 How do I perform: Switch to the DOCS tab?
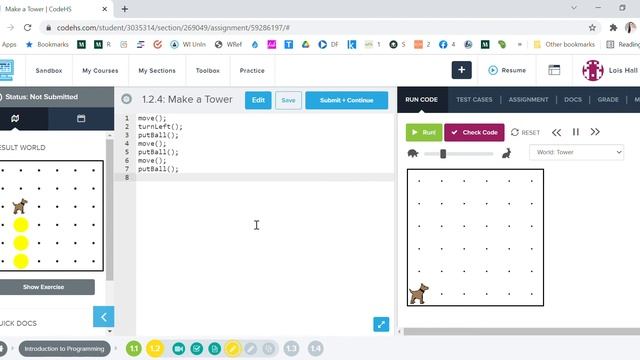point(573,100)
